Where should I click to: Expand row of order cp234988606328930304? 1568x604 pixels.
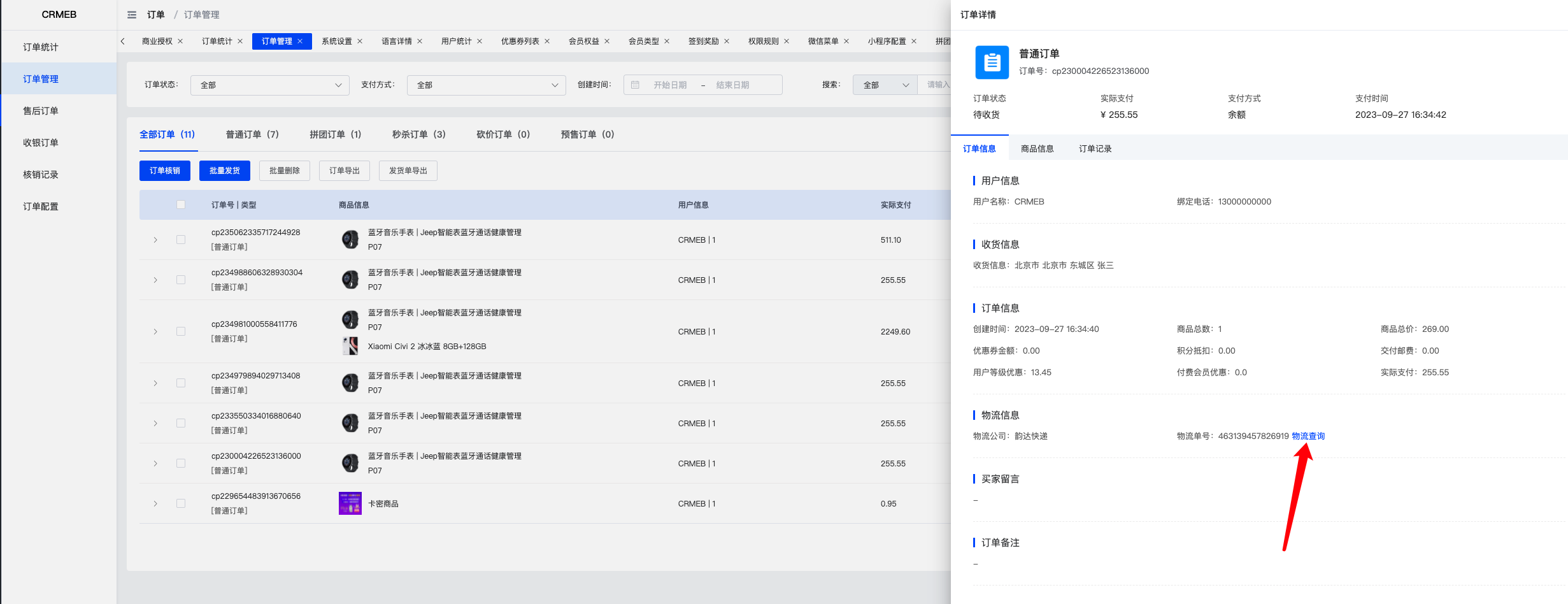(x=155, y=280)
